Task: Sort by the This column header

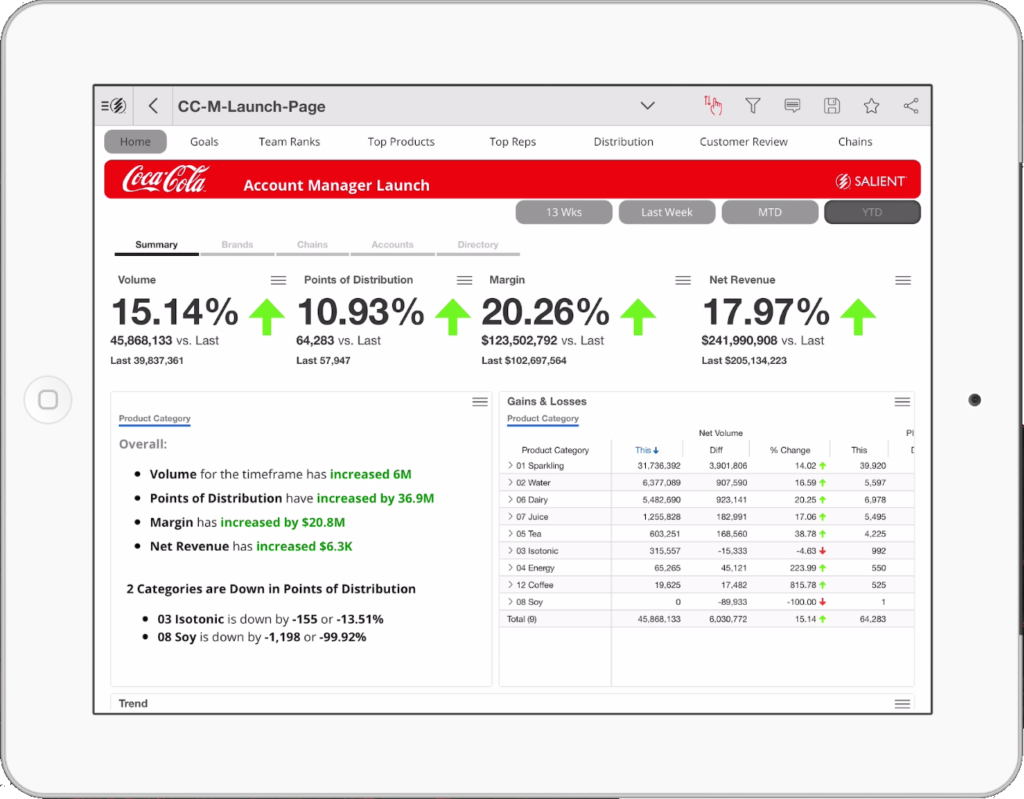Action: point(647,450)
